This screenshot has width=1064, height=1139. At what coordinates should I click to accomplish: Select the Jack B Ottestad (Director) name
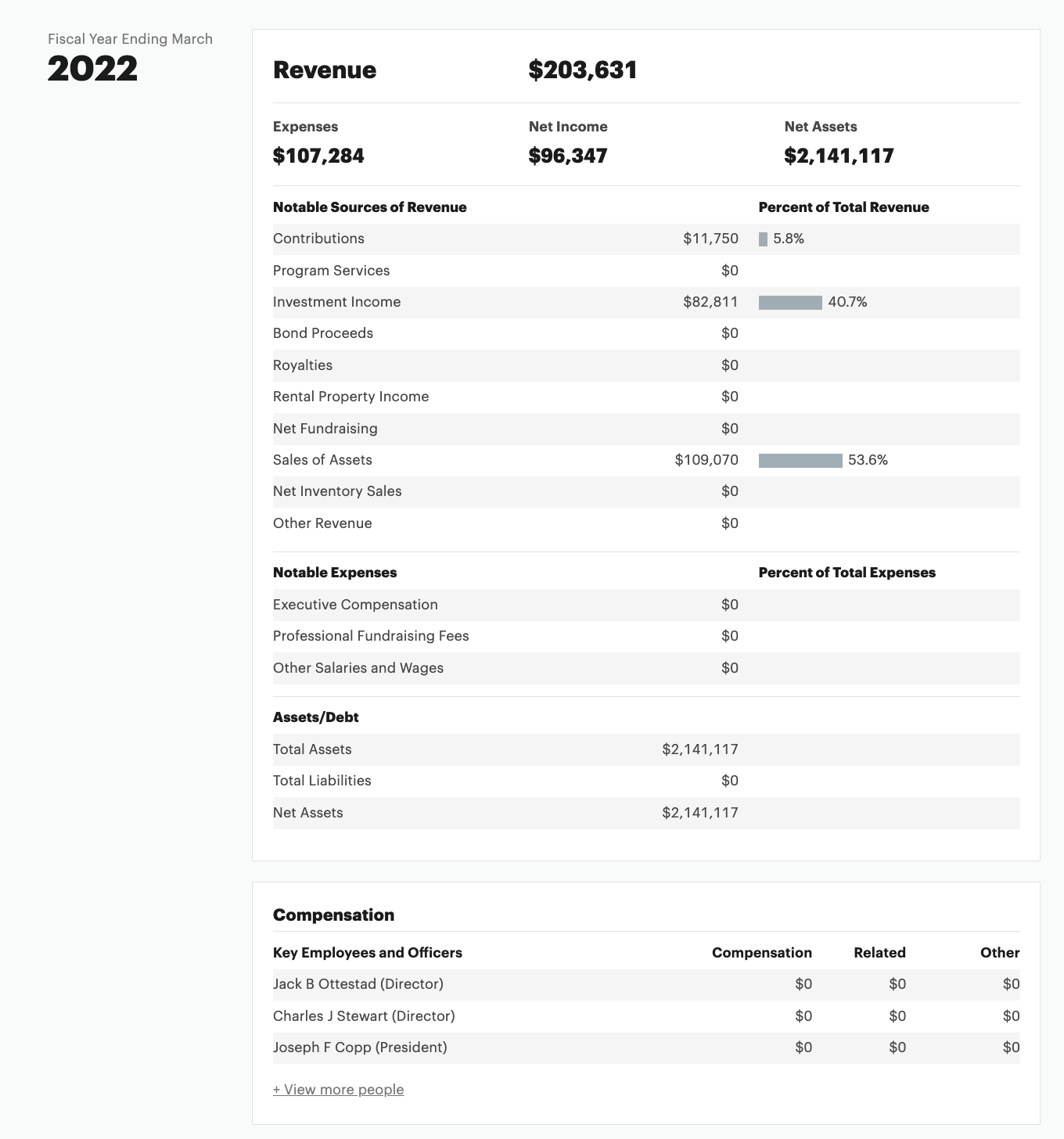(358, 984)
